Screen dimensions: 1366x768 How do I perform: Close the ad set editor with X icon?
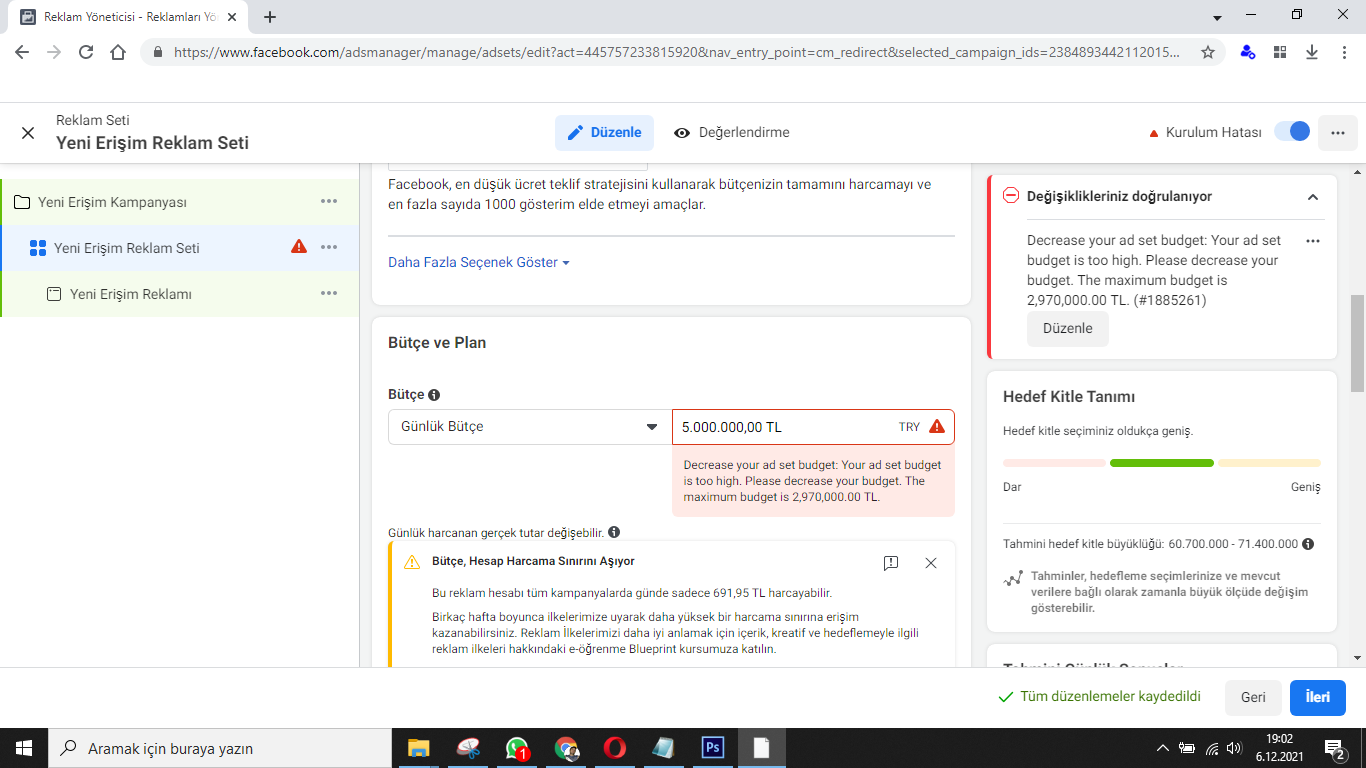(28, 133)
